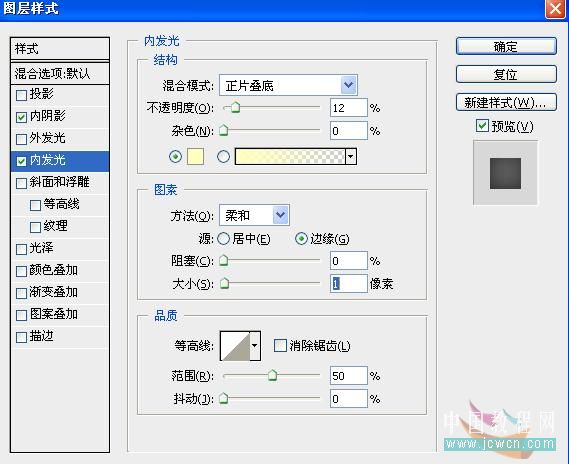Click the 不透明度 opacity slider handle
569x464 pixels.
point(235,108)
